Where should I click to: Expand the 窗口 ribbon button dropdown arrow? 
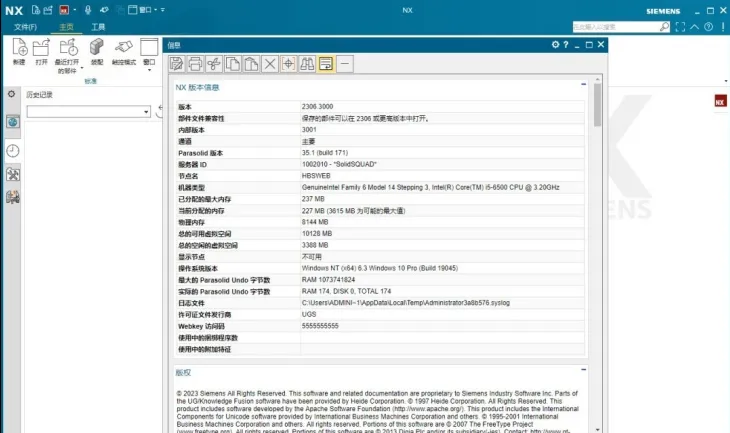point(149,70)
